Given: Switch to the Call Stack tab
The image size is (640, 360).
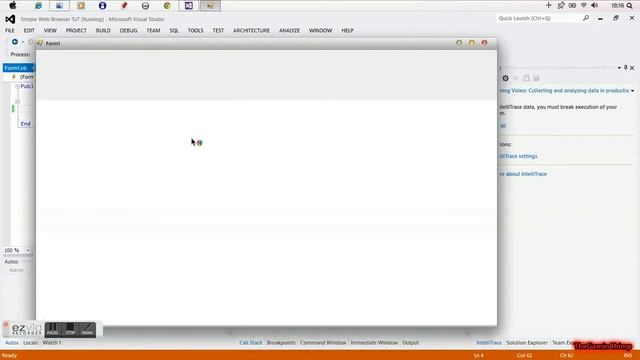Looking at the screenshot, I should tap(251, 343).
